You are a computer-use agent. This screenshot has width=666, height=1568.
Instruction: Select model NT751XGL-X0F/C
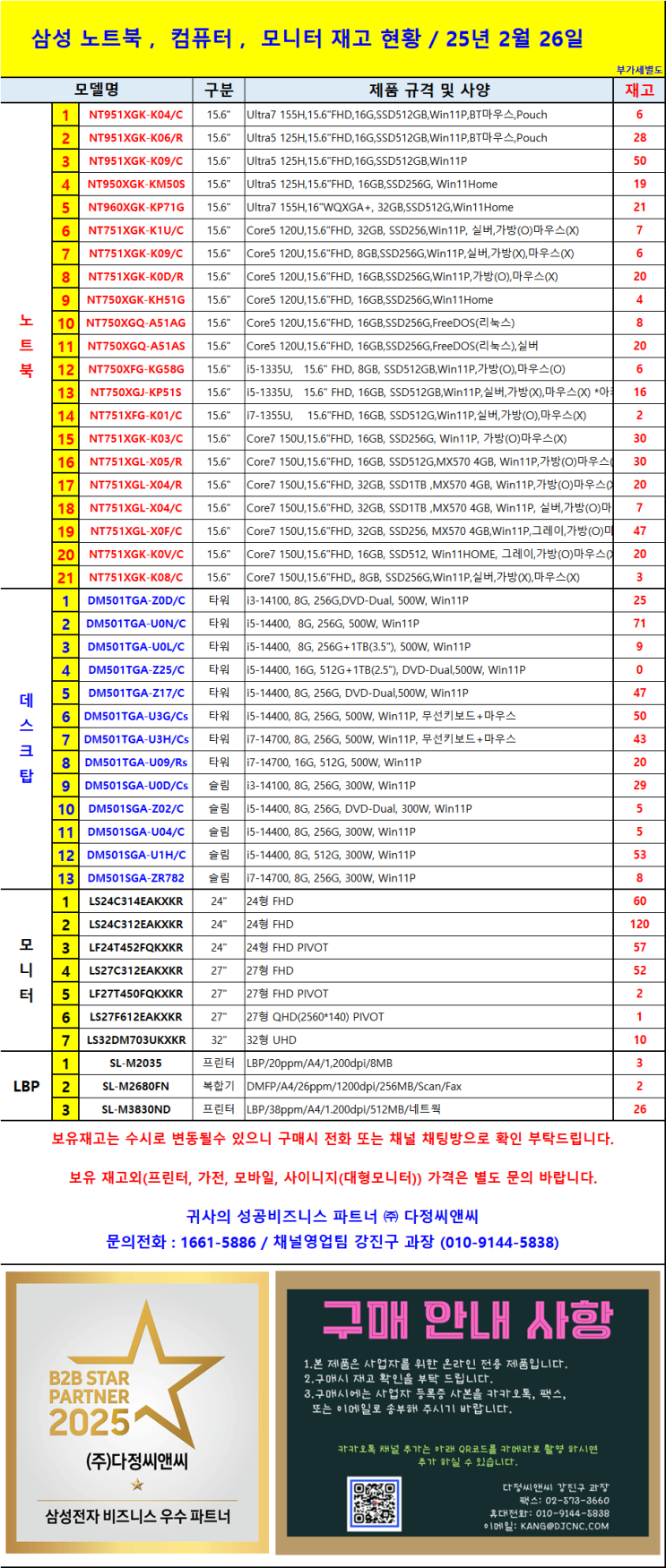point(135,531)
